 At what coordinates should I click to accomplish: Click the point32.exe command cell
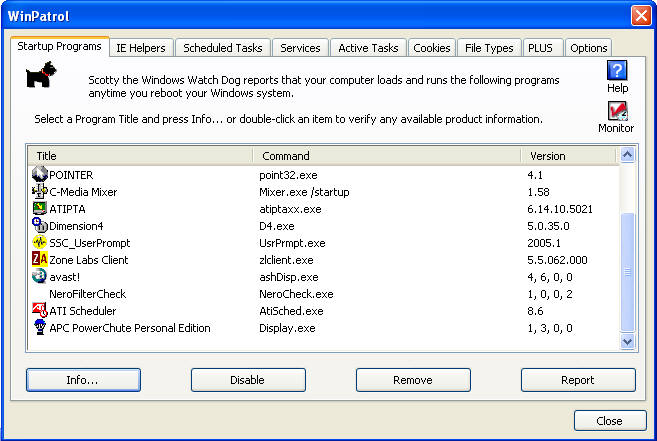point(288,175)
